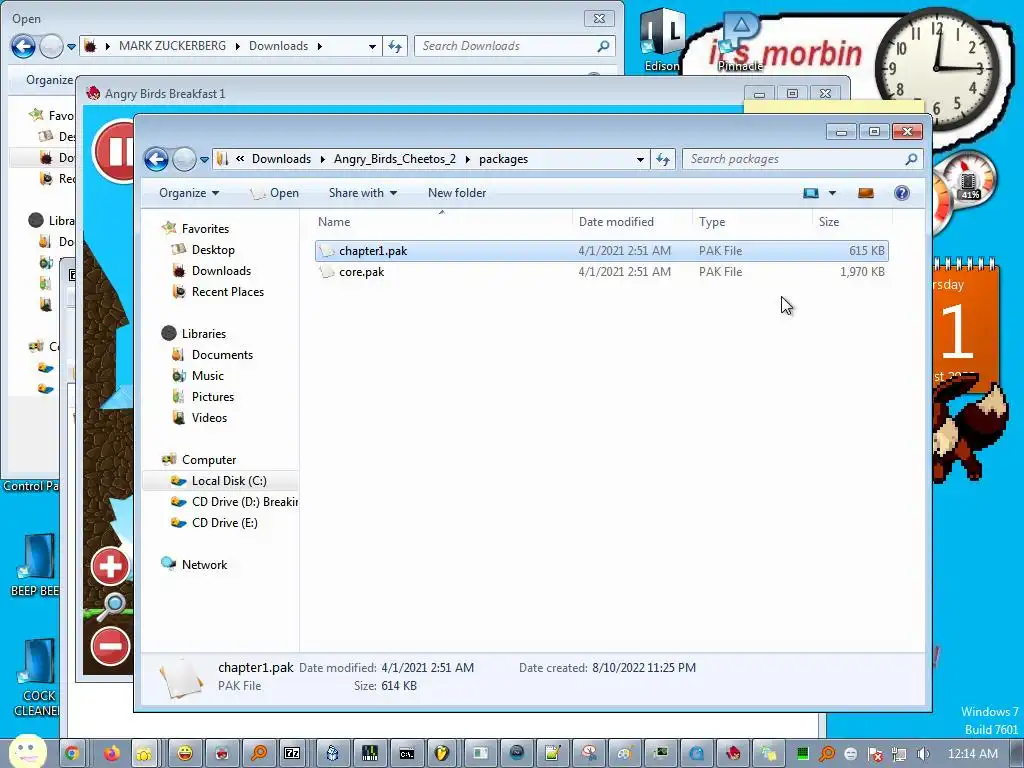Refresh the packages folder view
Image resolution: width=1024 pixels, height=768 pixels.
point(663,159)
